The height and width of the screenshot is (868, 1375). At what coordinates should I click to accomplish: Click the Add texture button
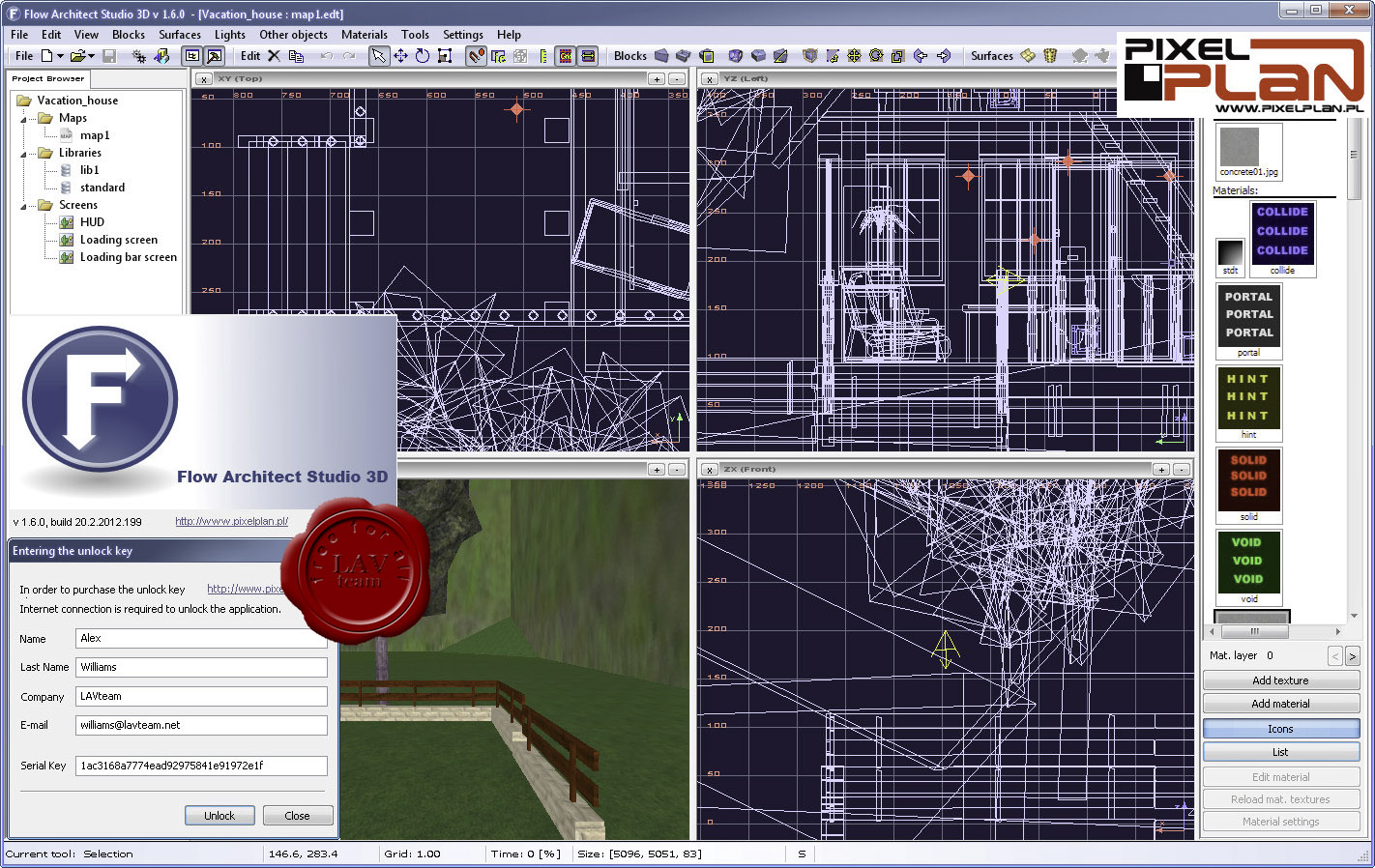pyautogui.click(x=1281, y=680)
